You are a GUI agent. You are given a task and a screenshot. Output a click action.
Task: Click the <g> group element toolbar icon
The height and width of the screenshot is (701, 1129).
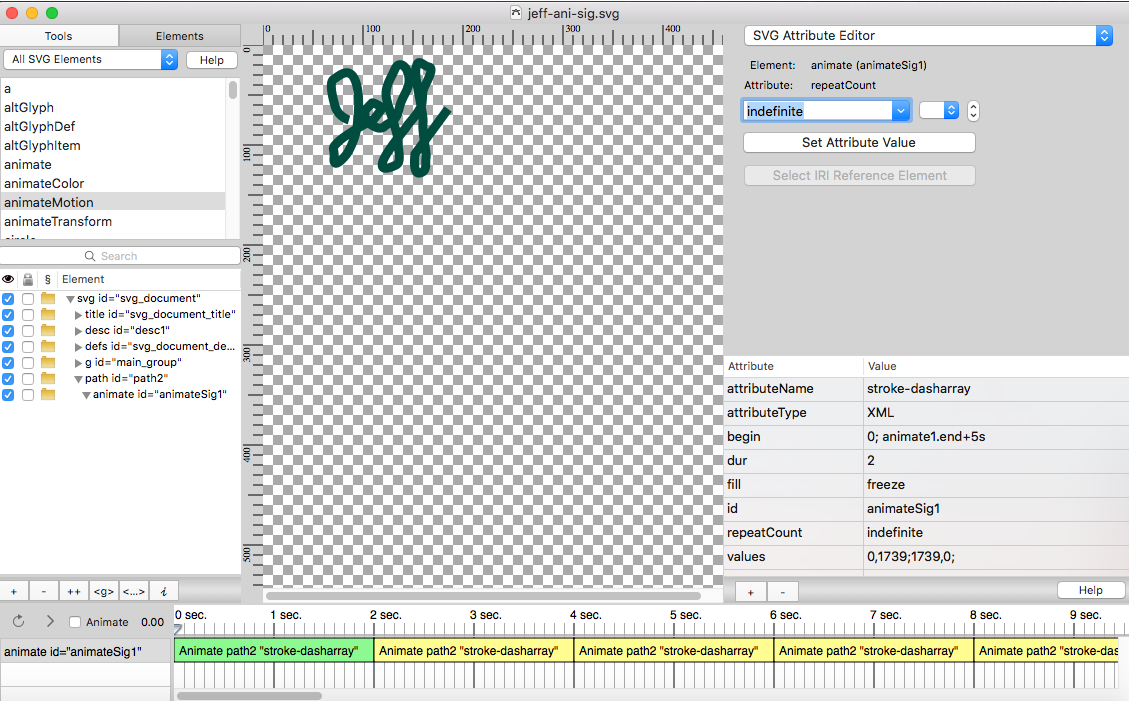[x=103, y=591]
